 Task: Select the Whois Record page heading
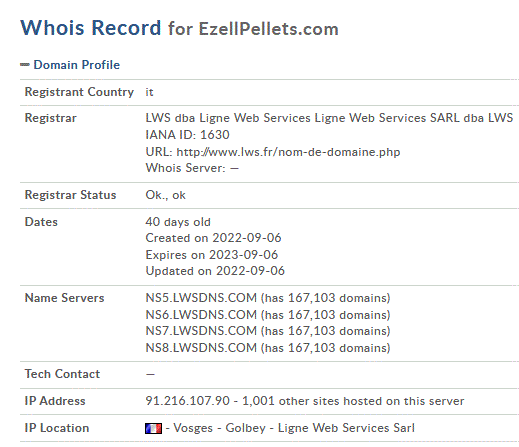(x=91, y=28)
